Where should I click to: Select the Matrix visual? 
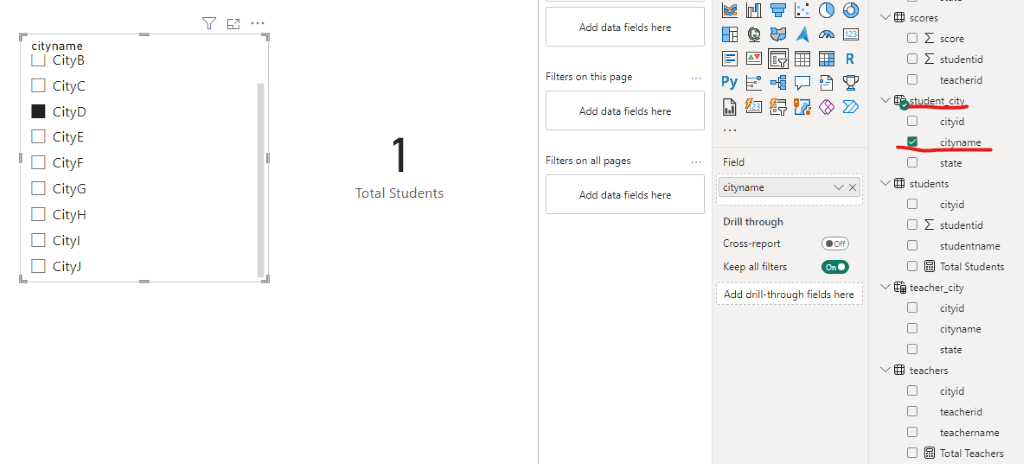click(x=826, y=59)
